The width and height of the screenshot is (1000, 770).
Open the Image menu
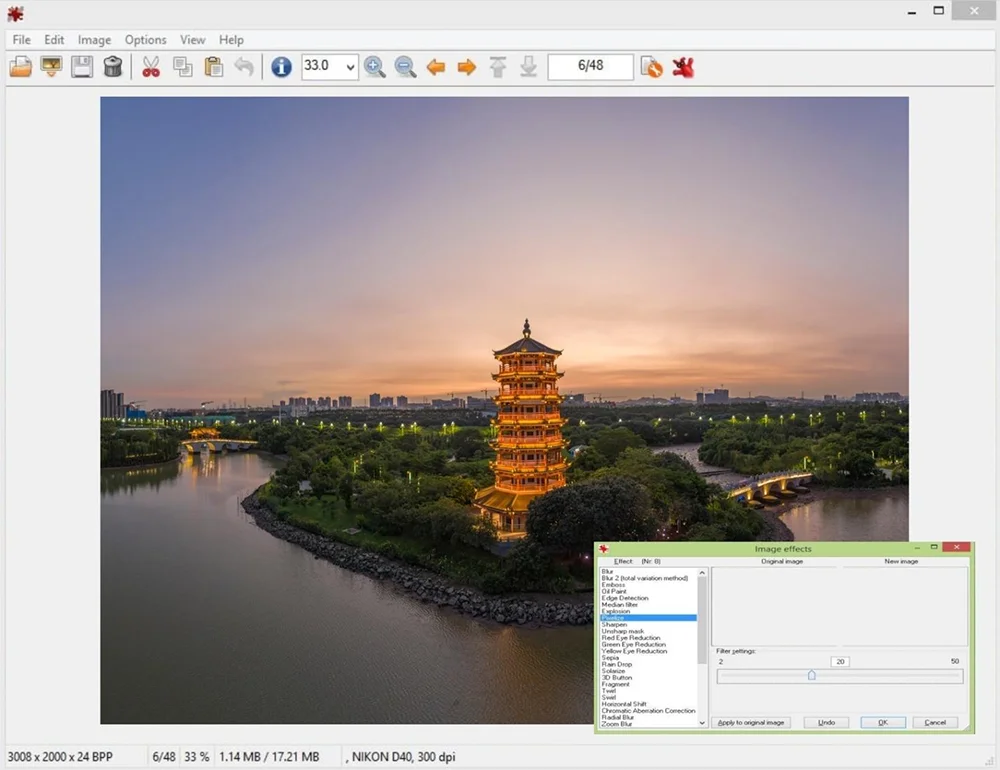tap(94, 40)
